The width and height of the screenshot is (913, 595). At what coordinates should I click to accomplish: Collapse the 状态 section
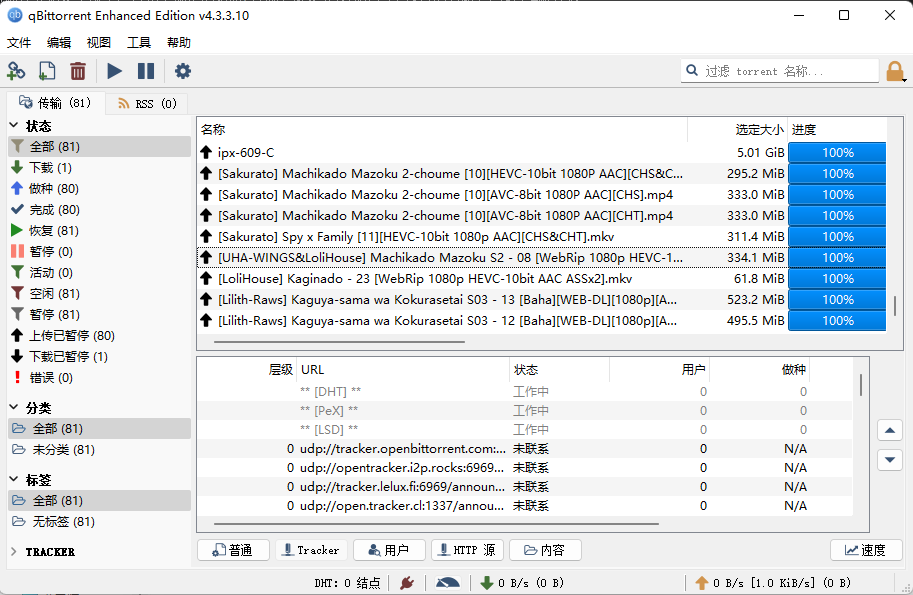click(x=14, y=125)
